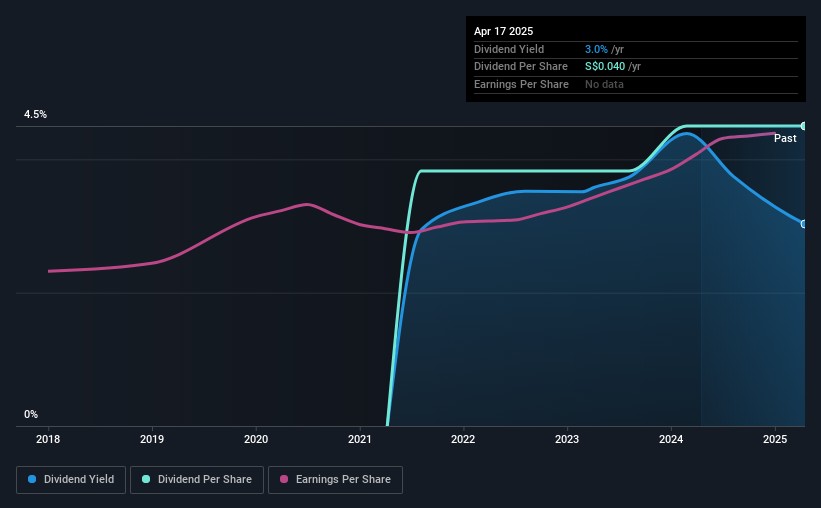Select the 2023 label on the time axis
This screenshot has height=508, width=821.
(x=567, y=438)
